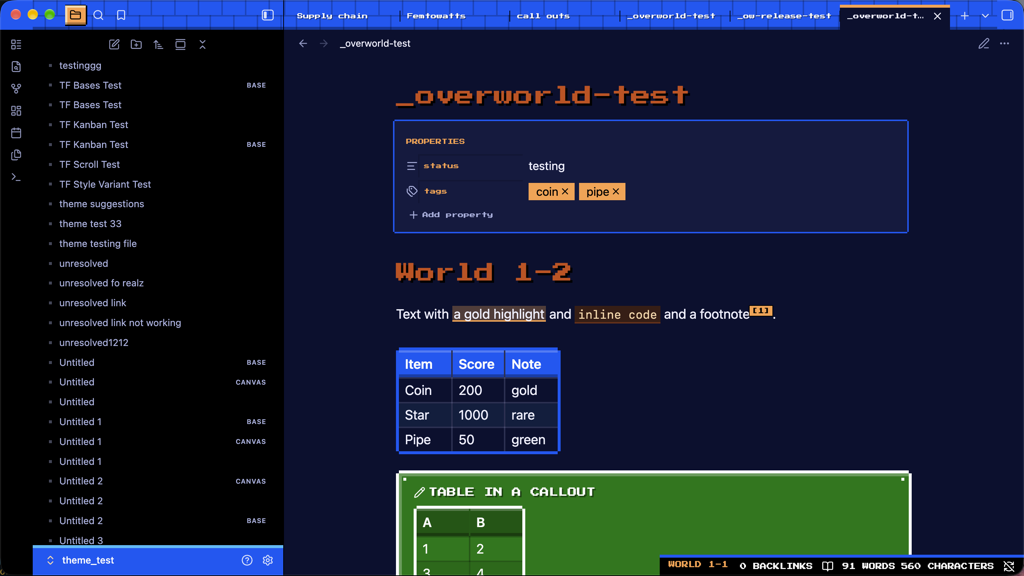1024x576 pixels.
Task: Open the daily note calendar icon
Action: [x=16, y=133]
